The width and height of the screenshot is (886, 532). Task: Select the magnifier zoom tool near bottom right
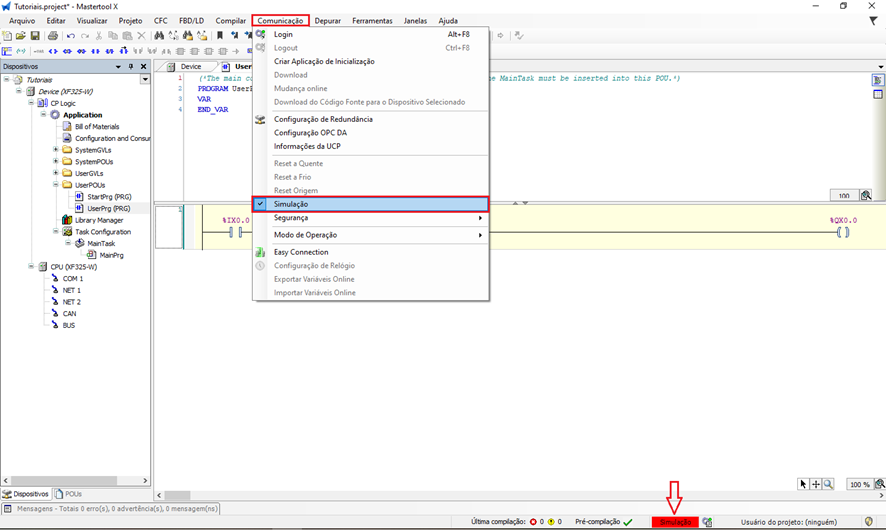point(828,484)
